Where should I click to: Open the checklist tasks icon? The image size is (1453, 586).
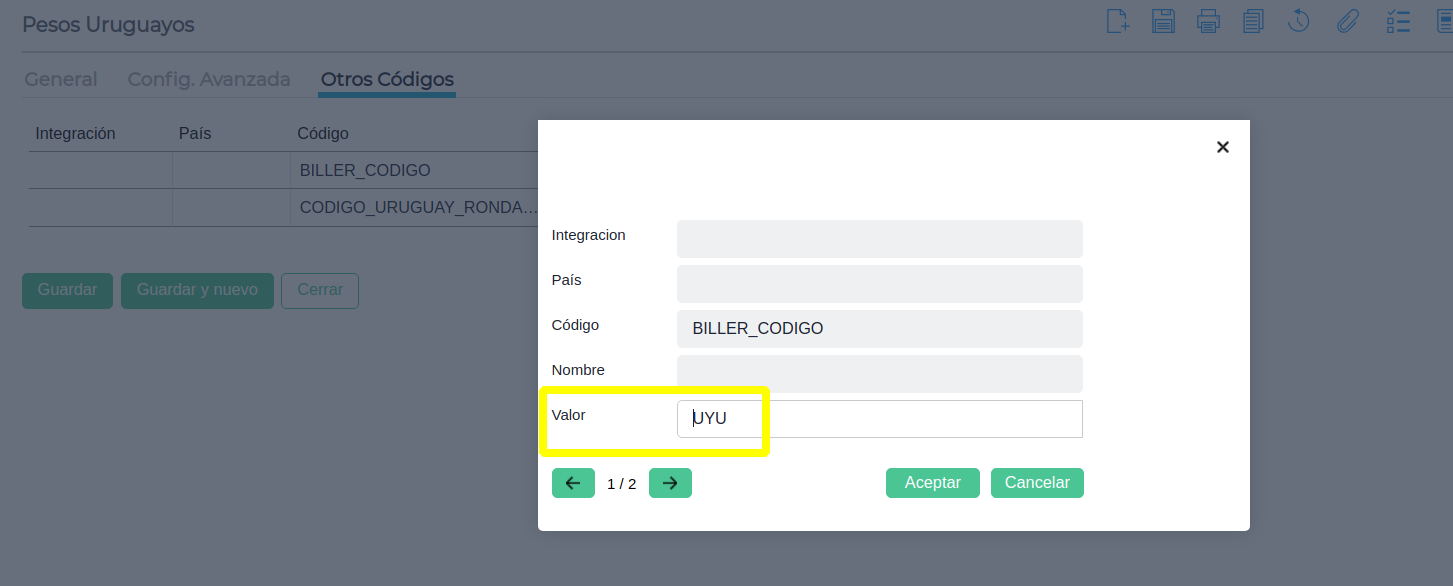pos(1397,21)
